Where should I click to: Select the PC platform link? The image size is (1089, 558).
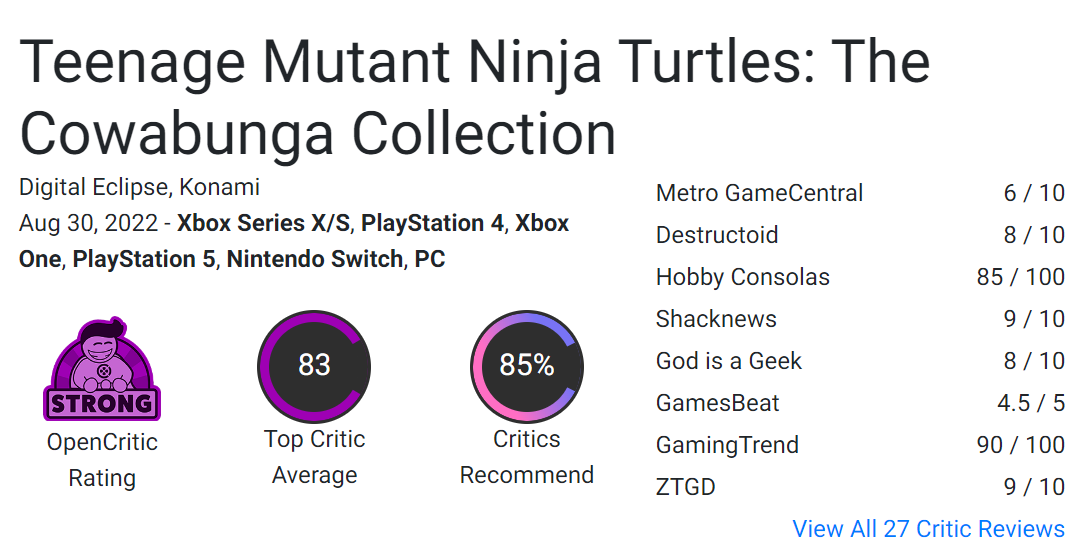(x=430, y=259)
